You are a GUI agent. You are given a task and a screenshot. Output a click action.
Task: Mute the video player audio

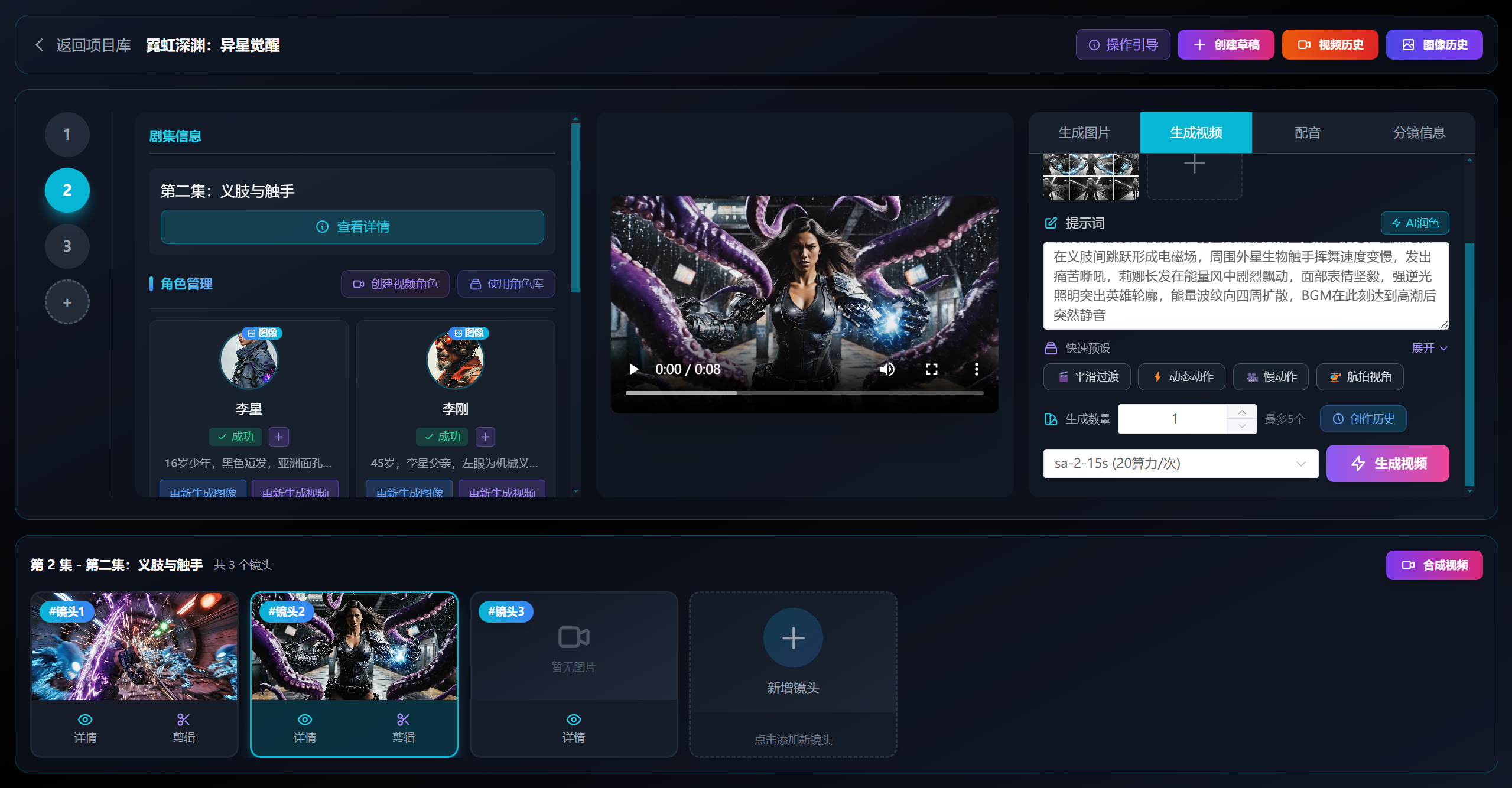887,369
